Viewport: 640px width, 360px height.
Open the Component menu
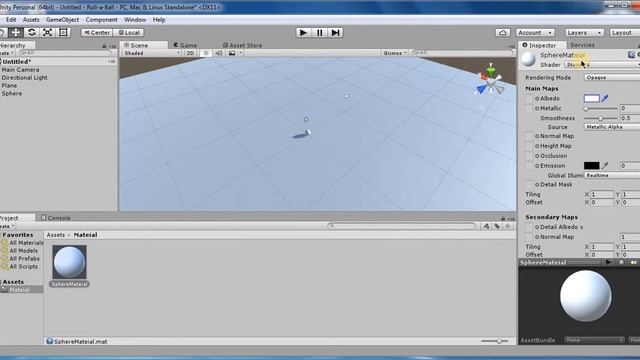coord(102,20)
